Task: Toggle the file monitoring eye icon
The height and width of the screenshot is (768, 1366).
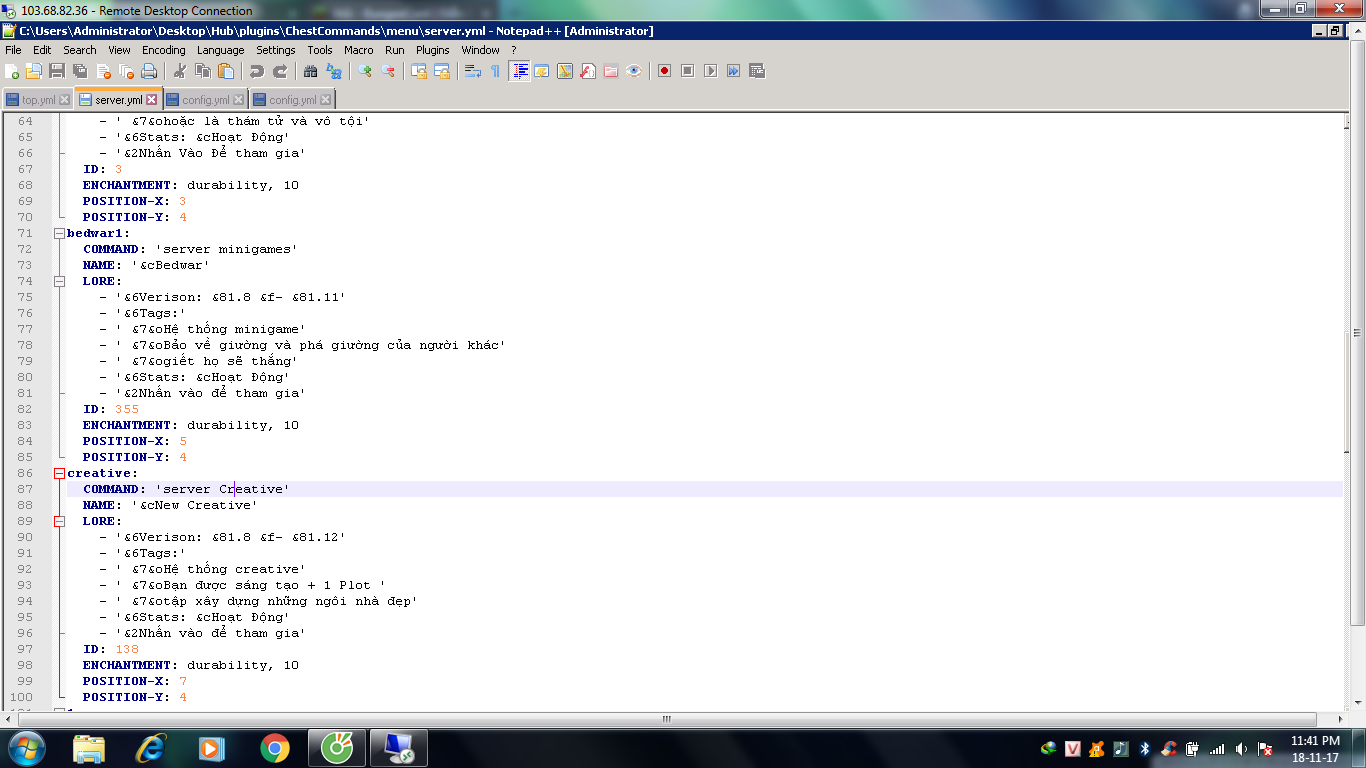Action: tap(634, 71)
